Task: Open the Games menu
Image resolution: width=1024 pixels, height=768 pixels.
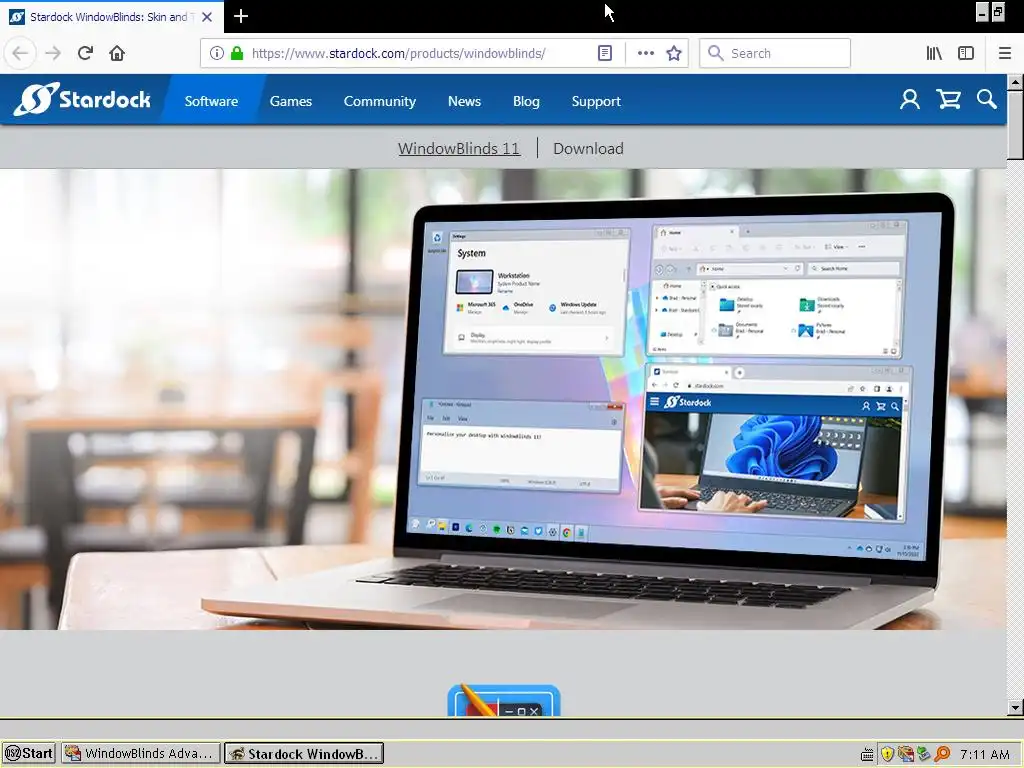Action: (x=291, y=101)
